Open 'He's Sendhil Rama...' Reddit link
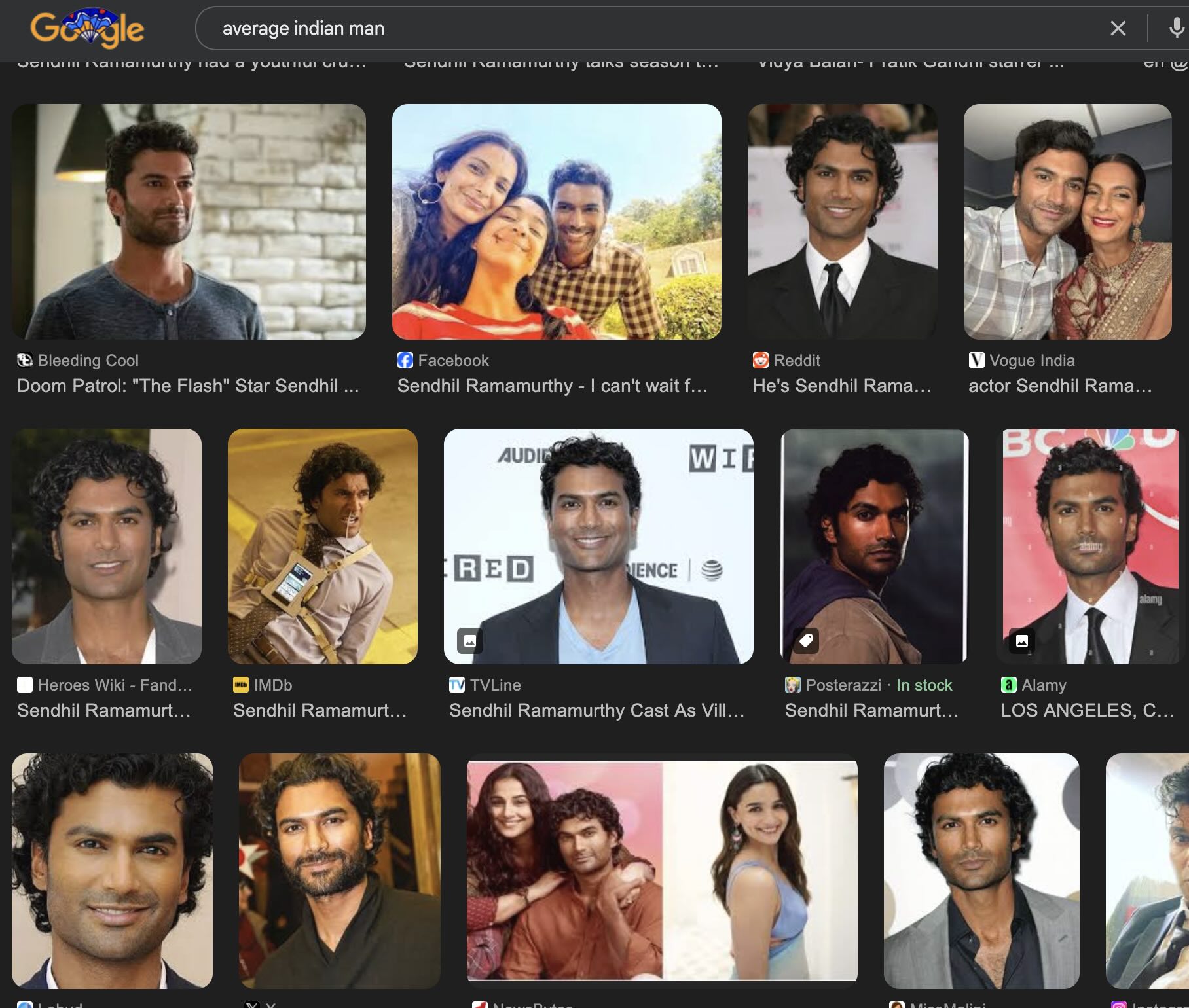The width and height of the screenshot is (1189, 1008). [x=842, y=386]
